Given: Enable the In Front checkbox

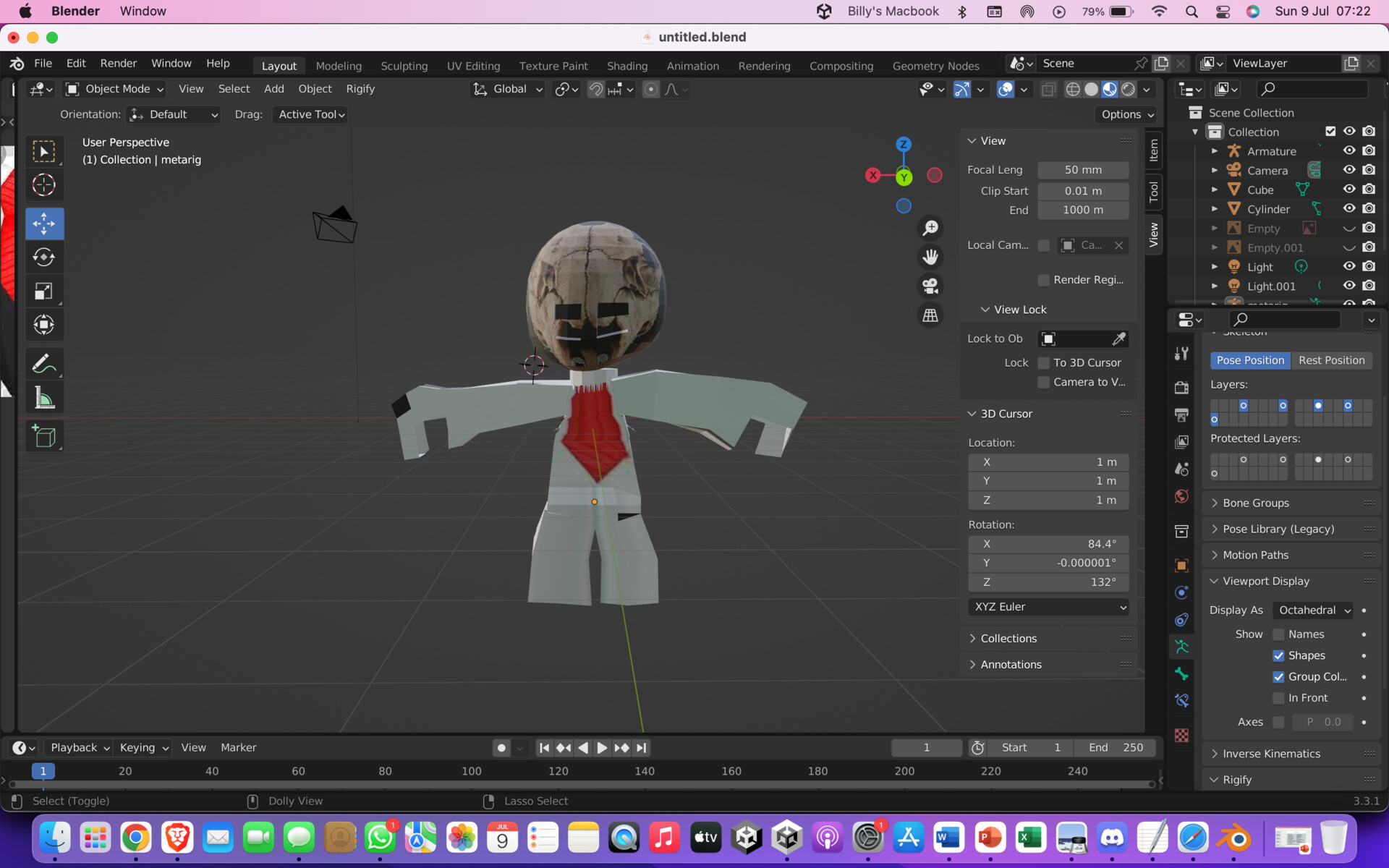Looking at the screenshot, I should click(x=1279, y=697).
